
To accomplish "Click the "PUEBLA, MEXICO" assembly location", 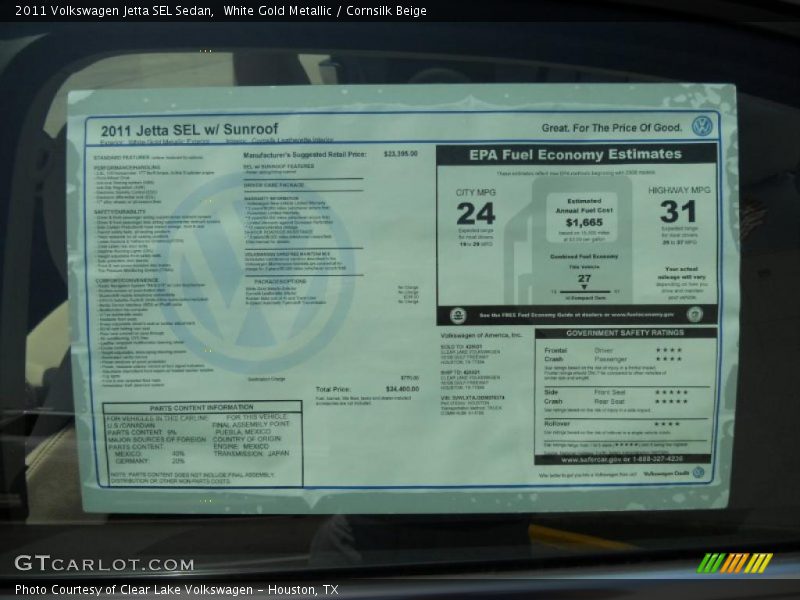I will 243,432.
